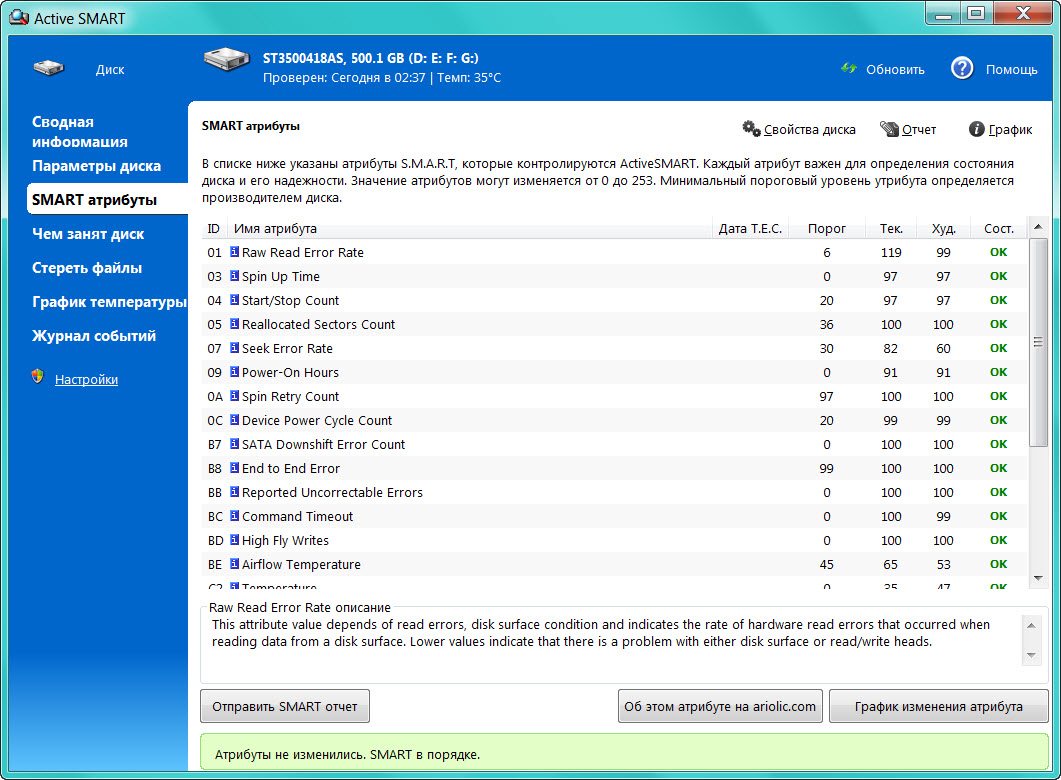Click info icon of Spin Up Time
Image resolution: width=1061 pixels, height=780 pixels.
pos(234,275)
